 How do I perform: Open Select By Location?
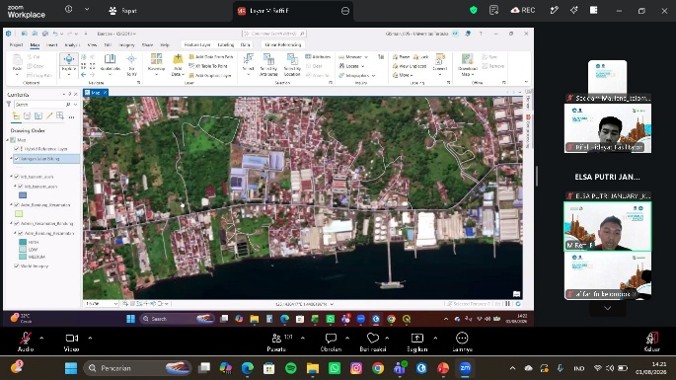pos(292,65)
